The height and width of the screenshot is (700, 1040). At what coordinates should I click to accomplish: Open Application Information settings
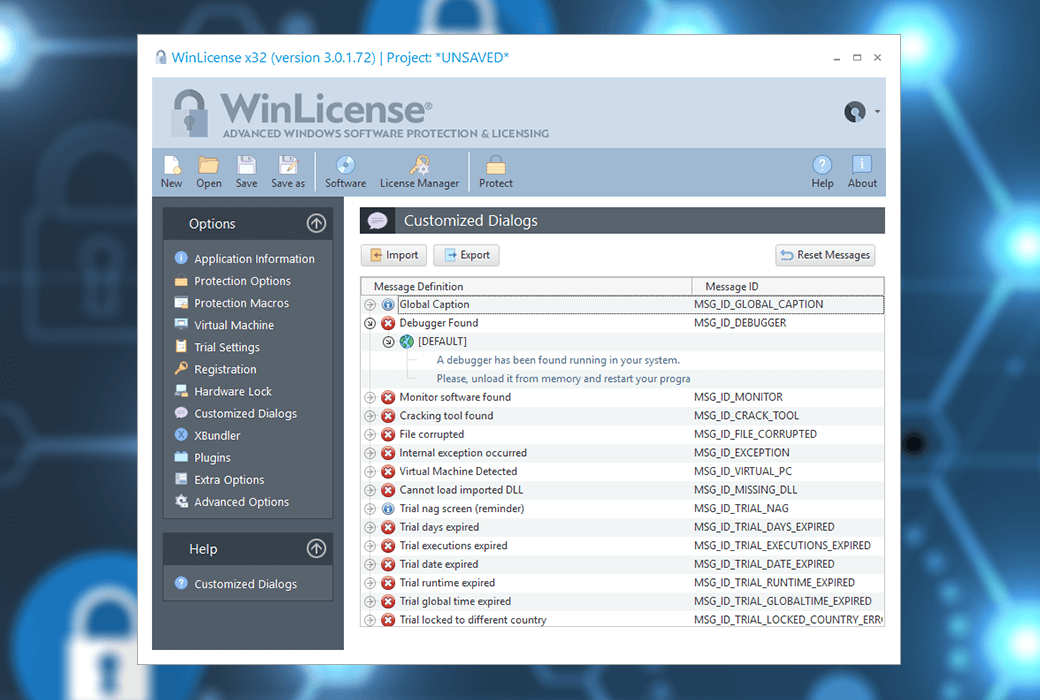pyautogui.click(x=254, y=258)
